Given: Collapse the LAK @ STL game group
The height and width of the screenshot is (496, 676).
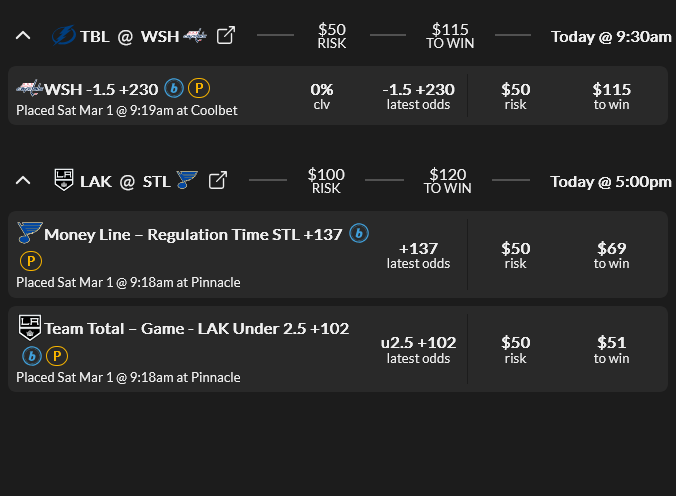Looking at the screenshot, I should point(24,181).
